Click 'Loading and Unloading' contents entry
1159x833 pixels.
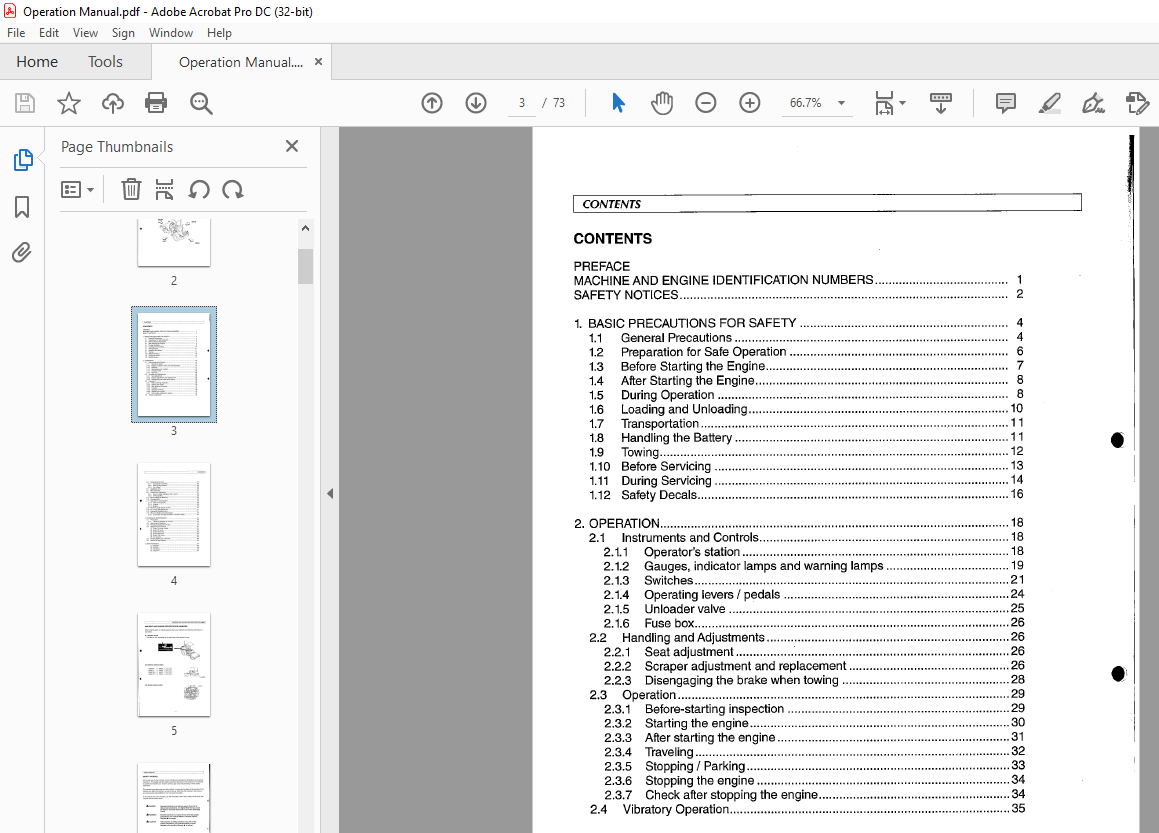pos(684,409)
